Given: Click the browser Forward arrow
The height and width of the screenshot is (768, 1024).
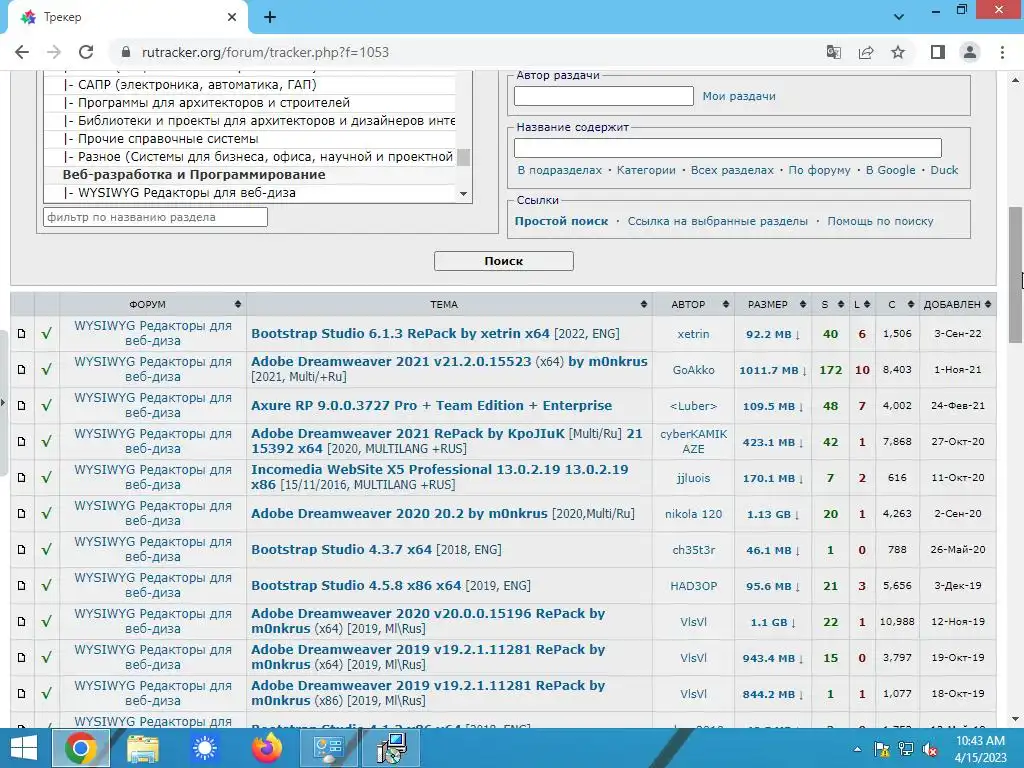Looking at the screenshot, I should pos(54,52).
